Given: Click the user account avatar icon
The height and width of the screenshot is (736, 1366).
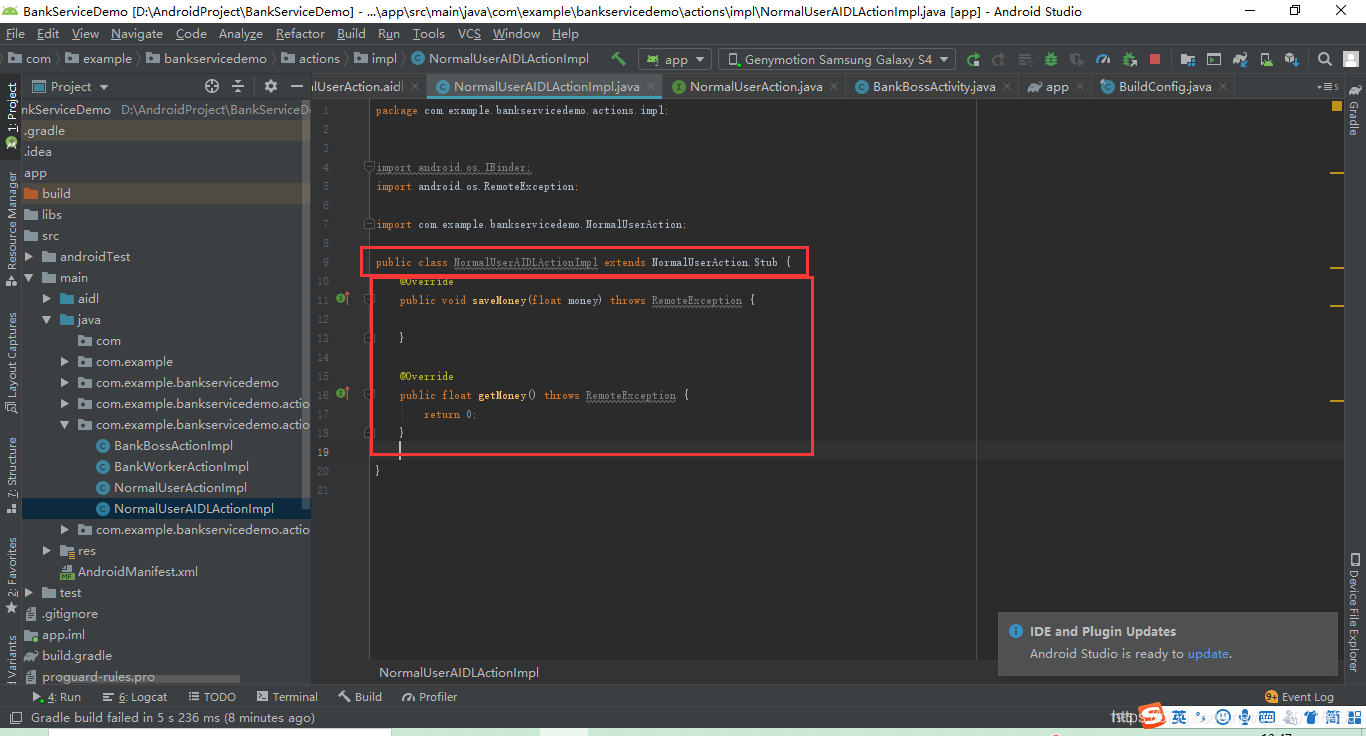Looking at the screenshot, I should click(x=1351, y=59).
